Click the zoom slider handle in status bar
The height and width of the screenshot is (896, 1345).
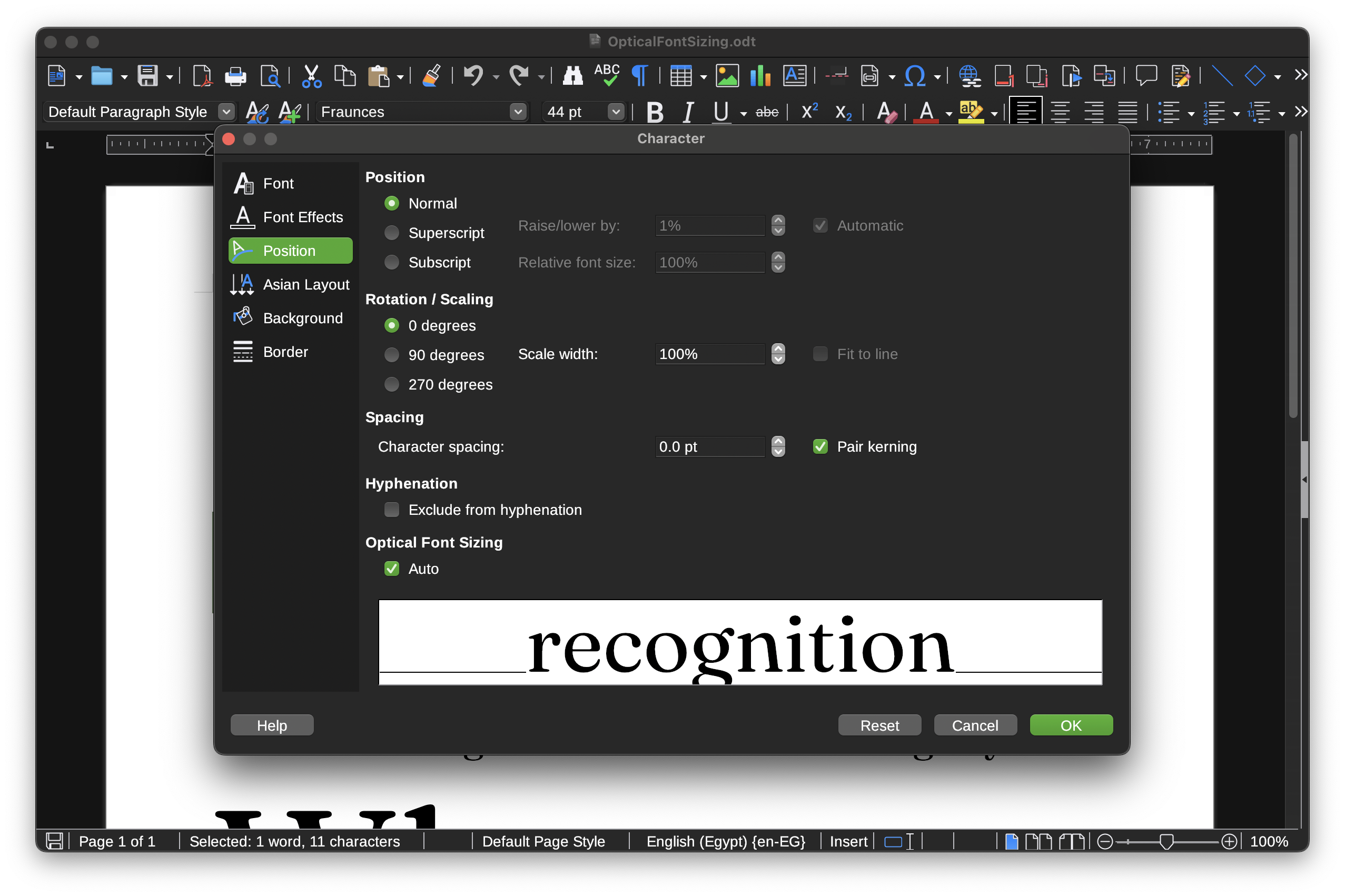tap(1166, 841)
